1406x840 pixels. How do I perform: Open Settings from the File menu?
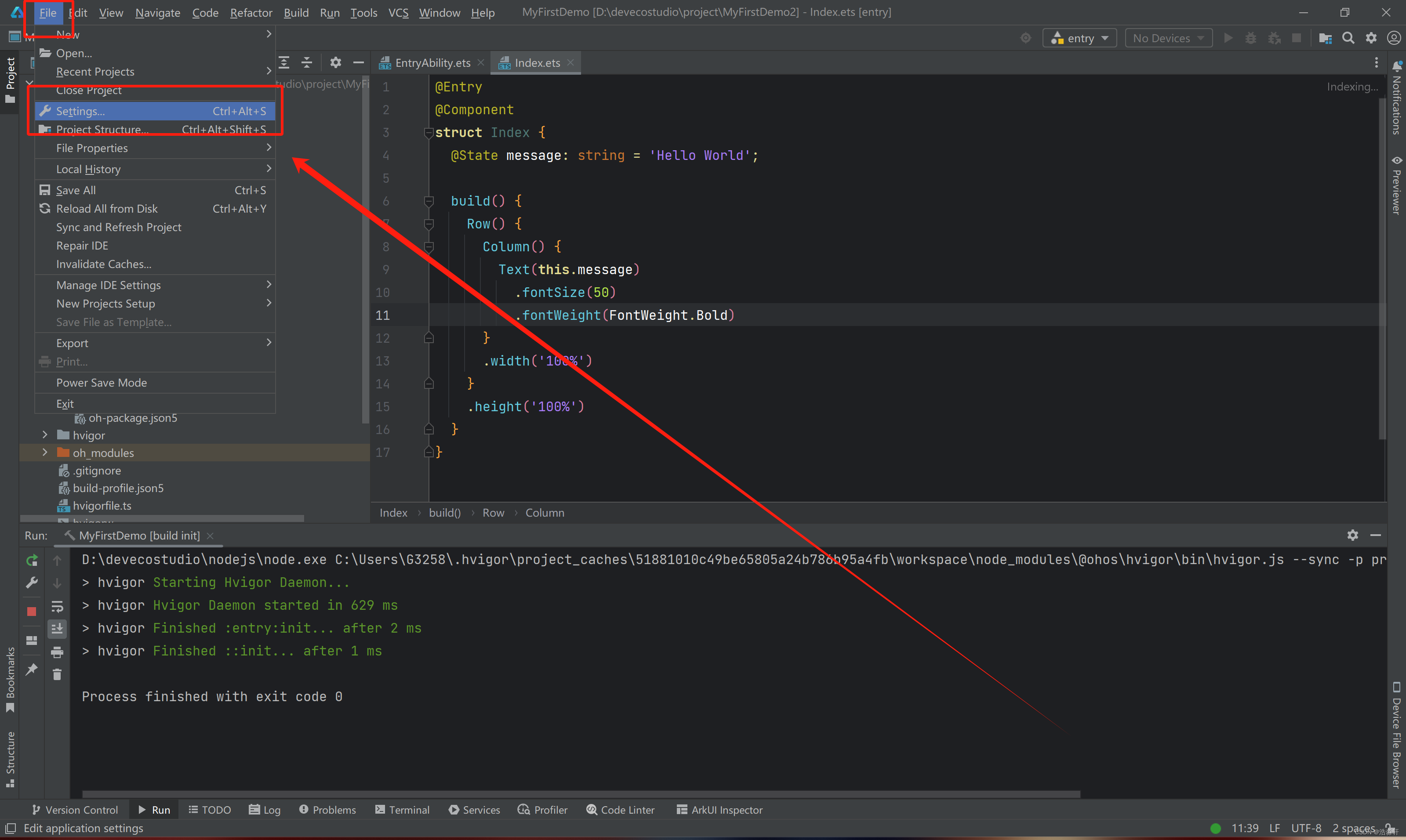pos(155,111)
